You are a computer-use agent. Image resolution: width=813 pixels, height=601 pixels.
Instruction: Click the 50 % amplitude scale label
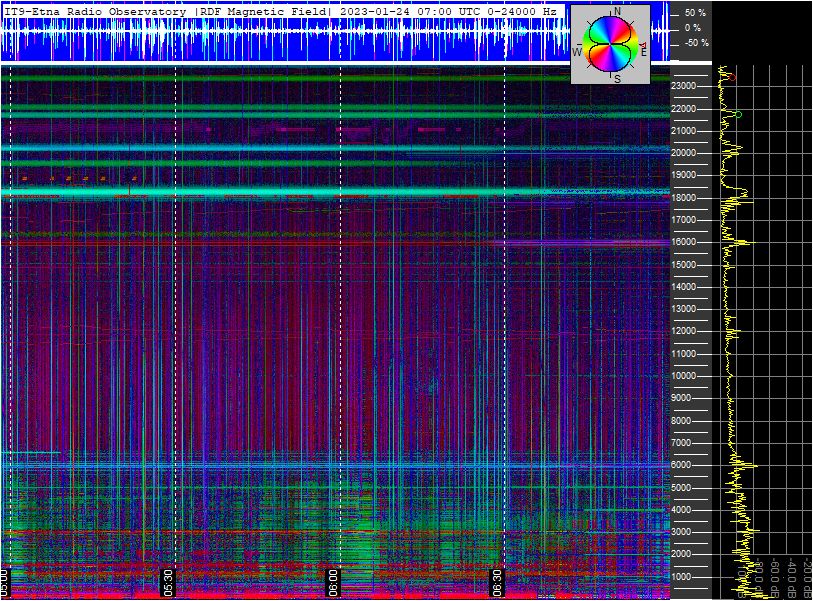[695, 13]
